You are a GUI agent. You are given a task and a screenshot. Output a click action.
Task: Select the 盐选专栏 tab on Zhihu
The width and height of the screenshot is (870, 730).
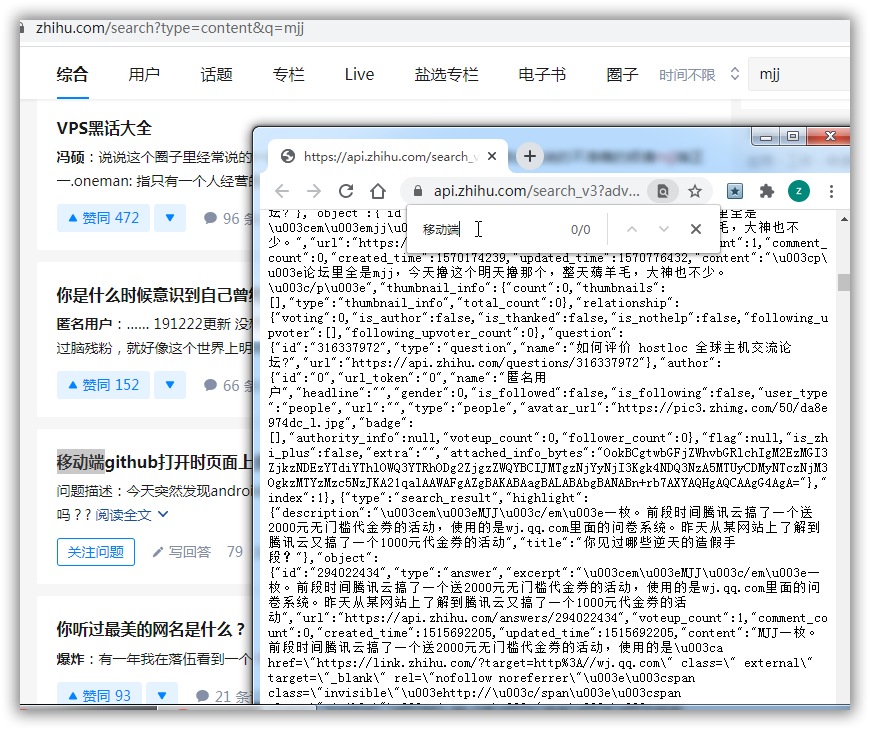pyautogui.click(x=446, y=75)
